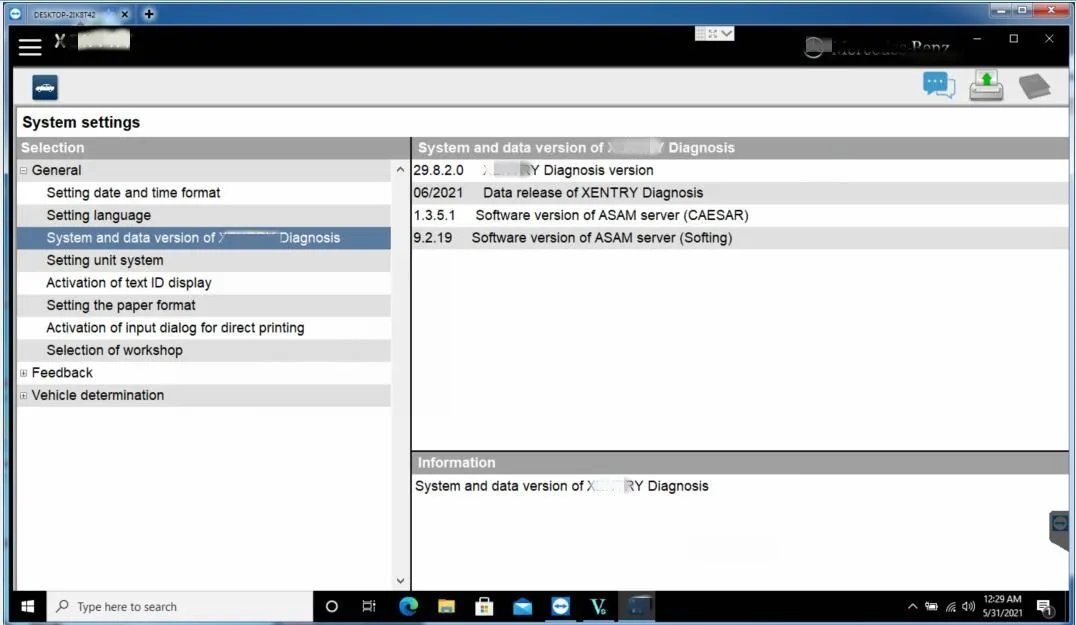Click the printer upload icon

(986, 86)
